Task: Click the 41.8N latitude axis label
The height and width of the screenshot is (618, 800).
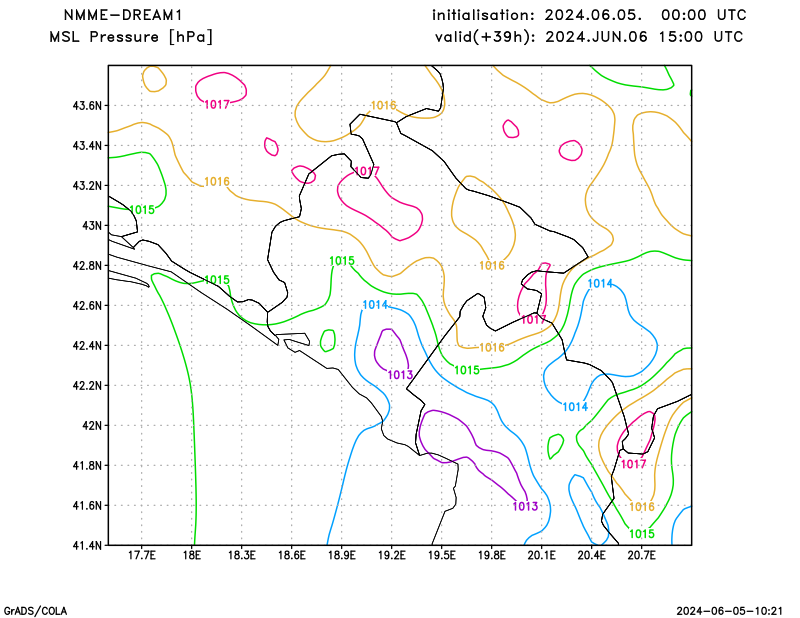Action: (x=87, y=465)
